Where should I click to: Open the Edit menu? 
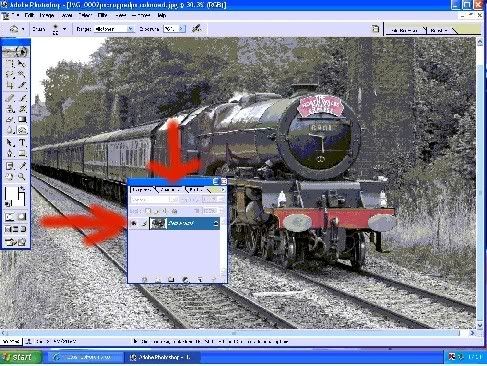[x=29, y=15]
